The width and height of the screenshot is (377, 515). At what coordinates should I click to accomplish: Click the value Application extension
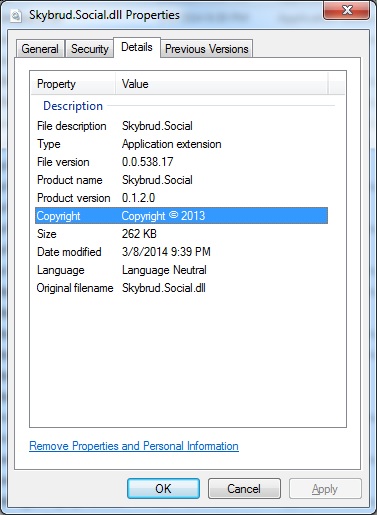(x=172, y=144)
